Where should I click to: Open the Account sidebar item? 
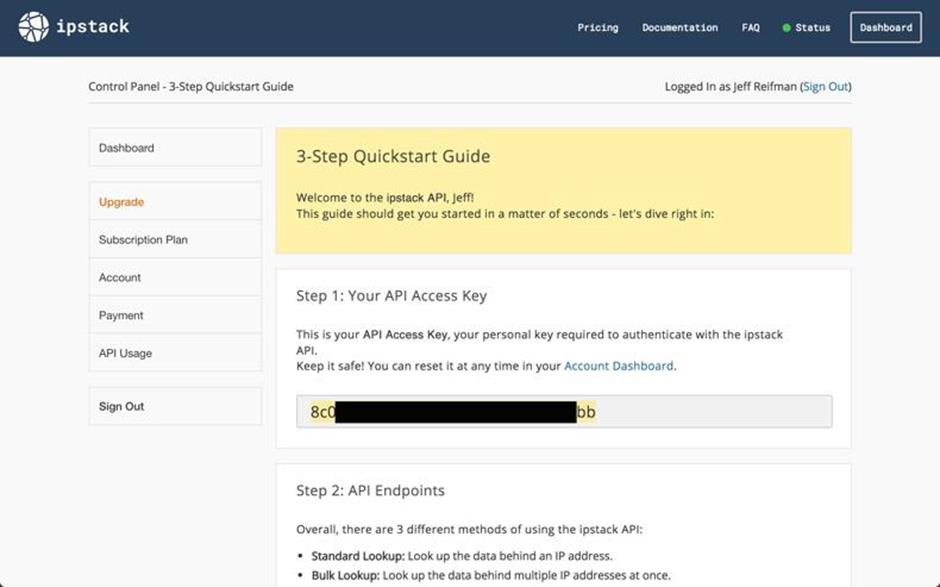tap(175, 277)
